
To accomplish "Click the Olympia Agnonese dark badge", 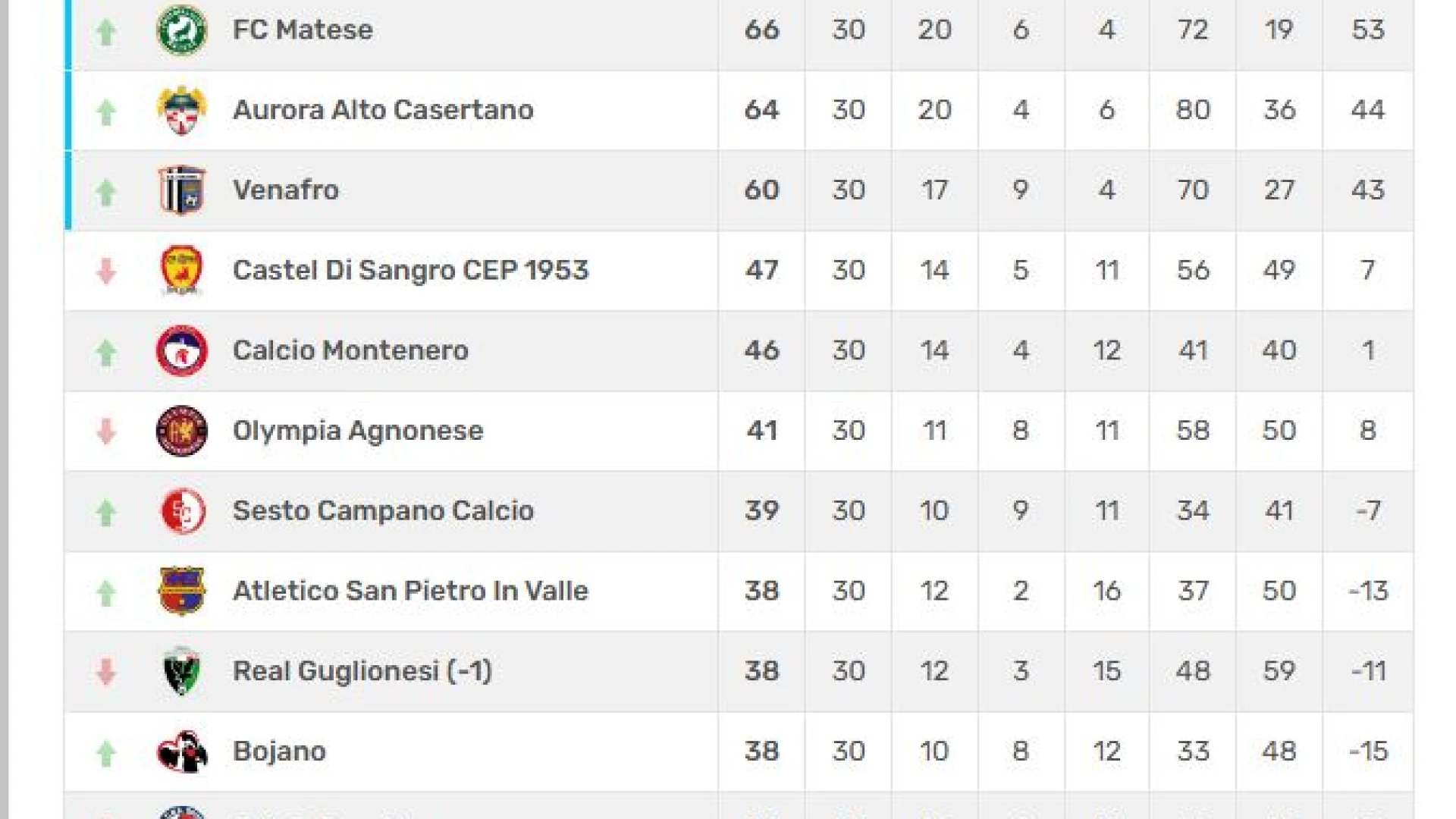I will (181, 431).
